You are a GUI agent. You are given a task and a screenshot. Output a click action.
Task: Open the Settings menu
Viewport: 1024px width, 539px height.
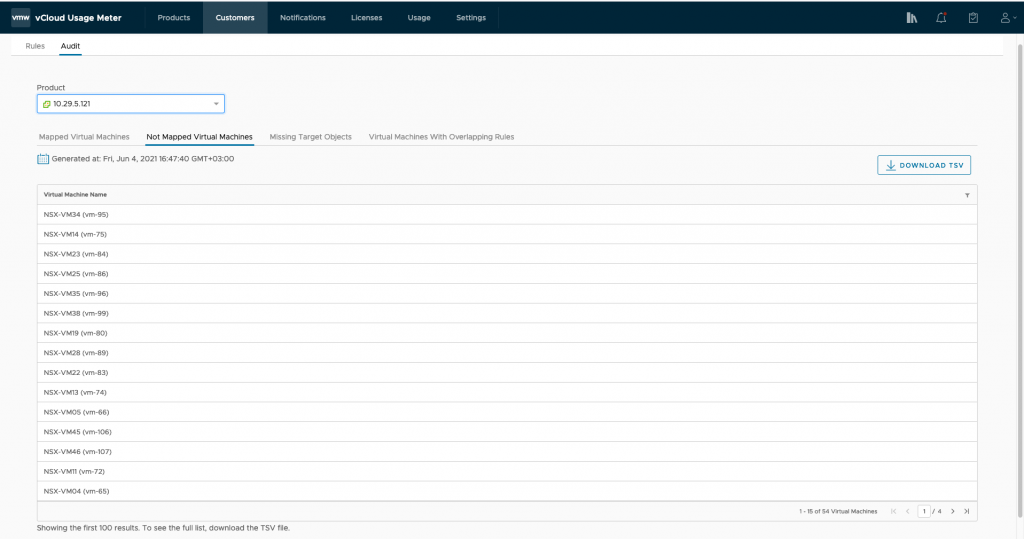[x=471, y=18]
